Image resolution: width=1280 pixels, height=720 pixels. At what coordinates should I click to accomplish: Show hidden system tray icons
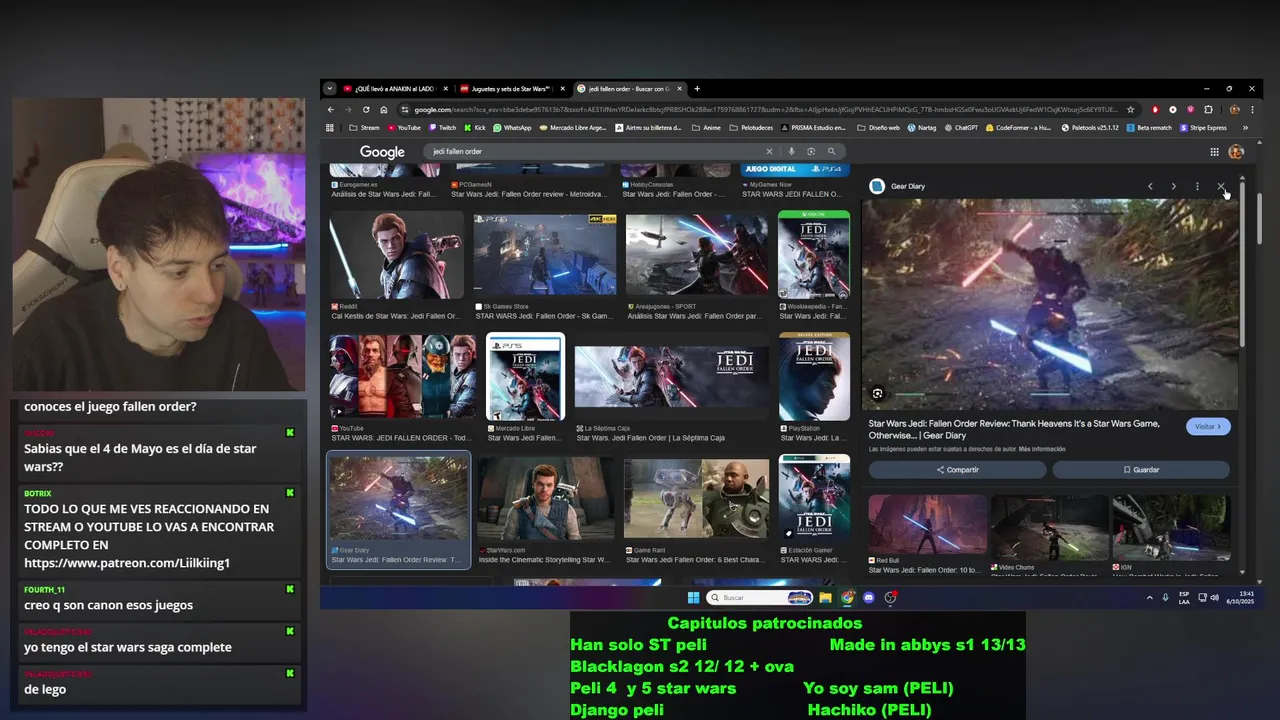(1149, 597)
